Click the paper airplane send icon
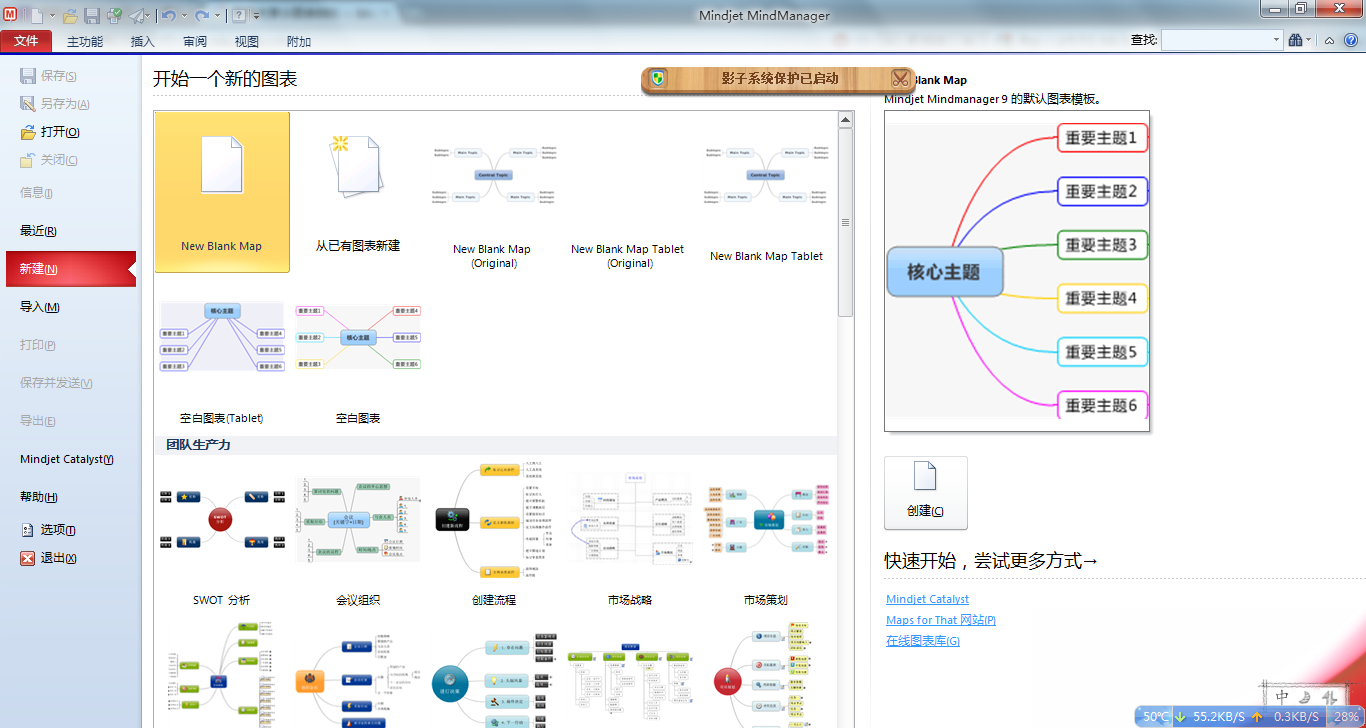Image resolution: width=1366 pixels, height=728 pixels. tap(137, 16)
